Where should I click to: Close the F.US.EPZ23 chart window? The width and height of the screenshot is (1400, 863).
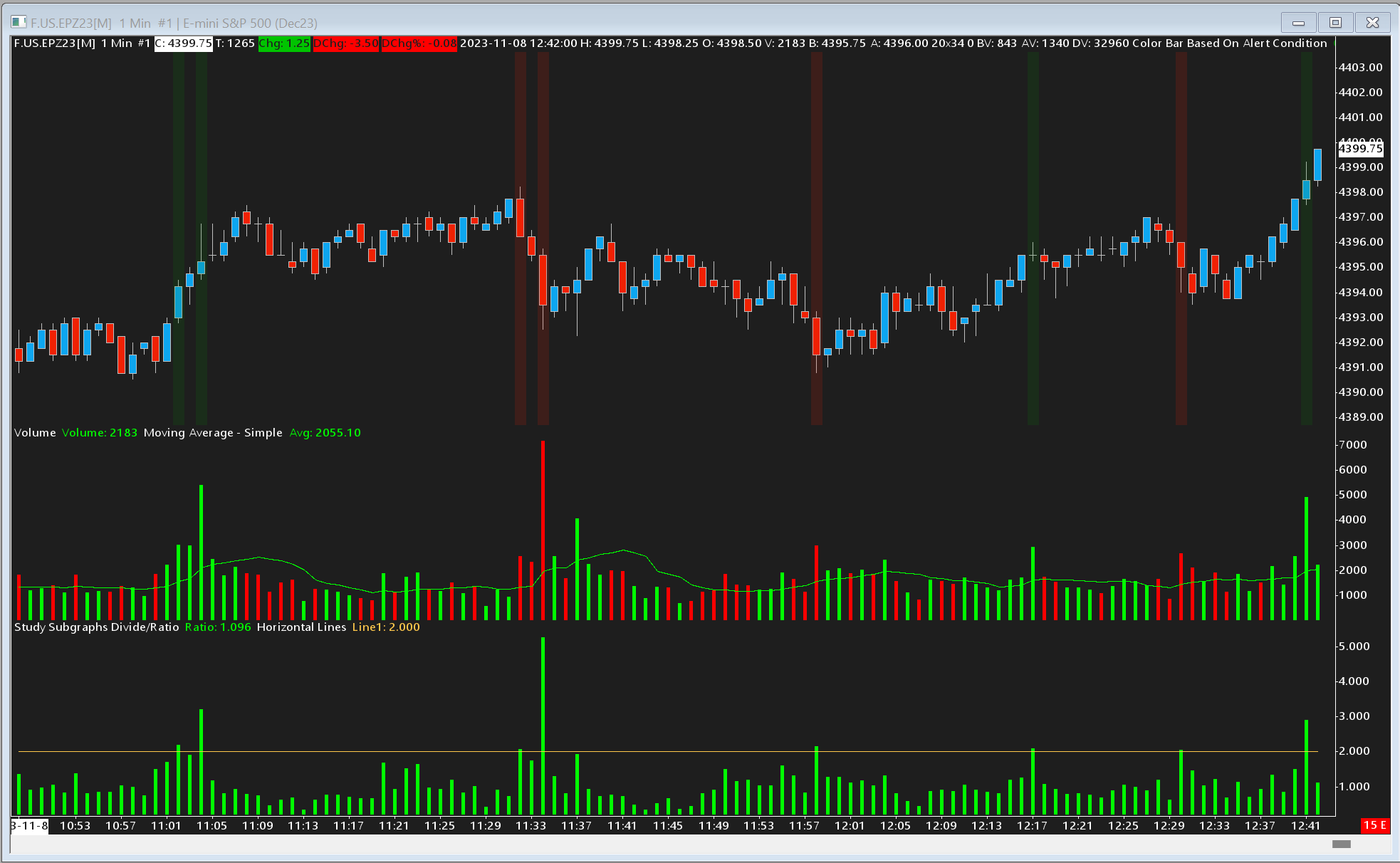(1372, 23)
